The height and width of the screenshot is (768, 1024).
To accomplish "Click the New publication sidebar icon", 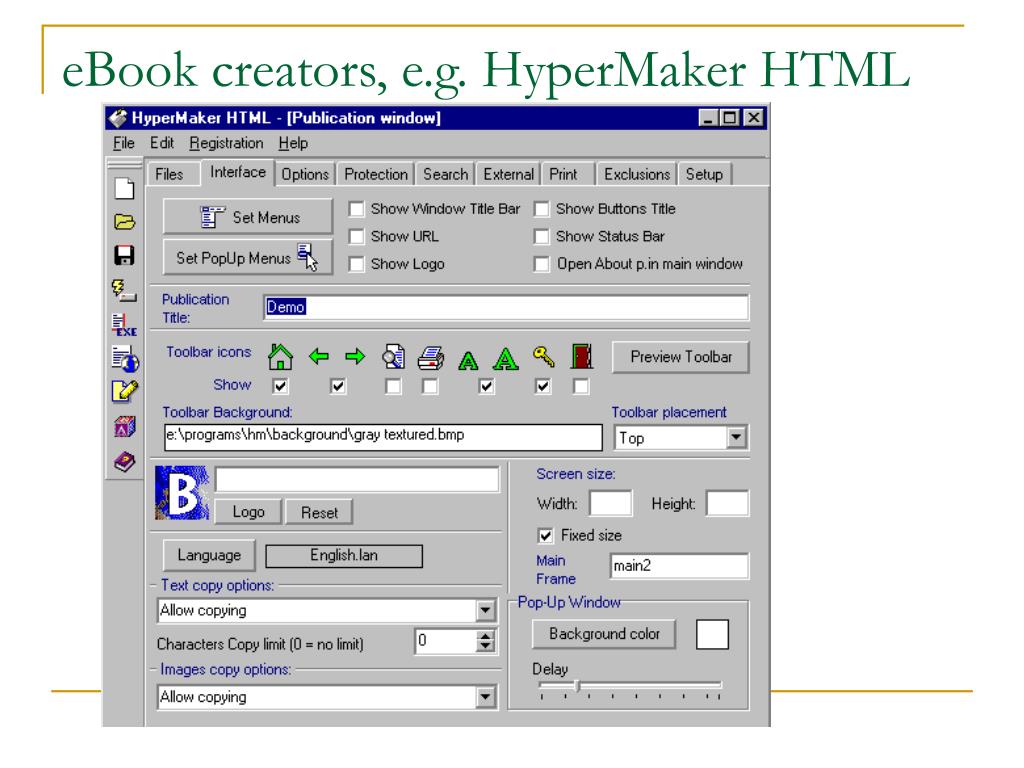I will point(124,189).
